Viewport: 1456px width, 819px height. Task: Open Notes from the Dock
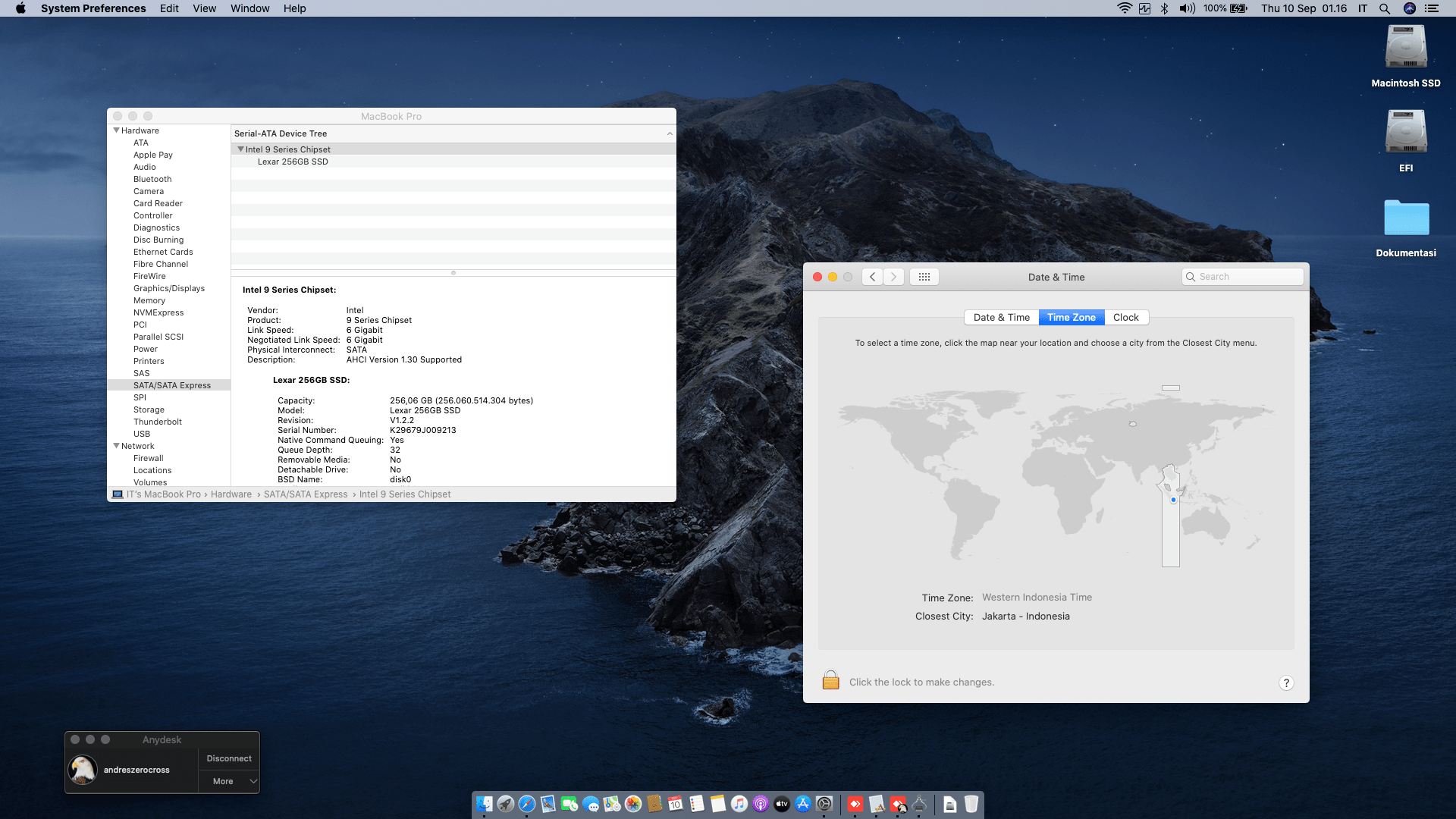click(x=718, y=804)
